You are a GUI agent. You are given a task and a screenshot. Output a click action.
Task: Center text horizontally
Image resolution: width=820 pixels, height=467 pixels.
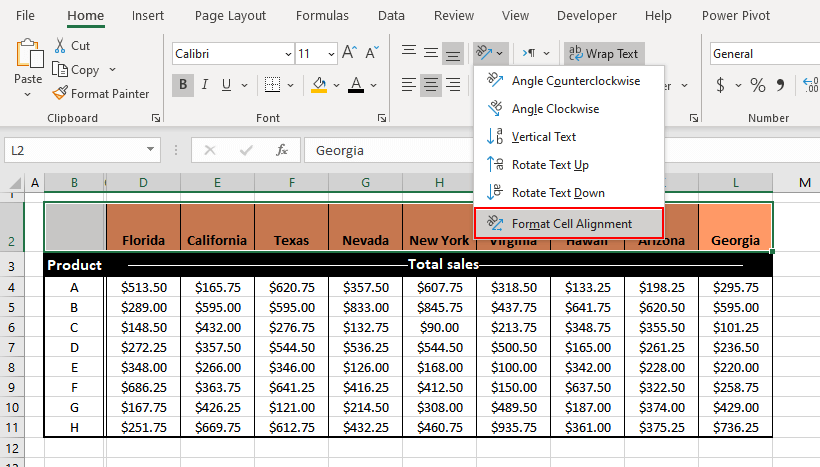pyautogui.click(x=431, y=85)
